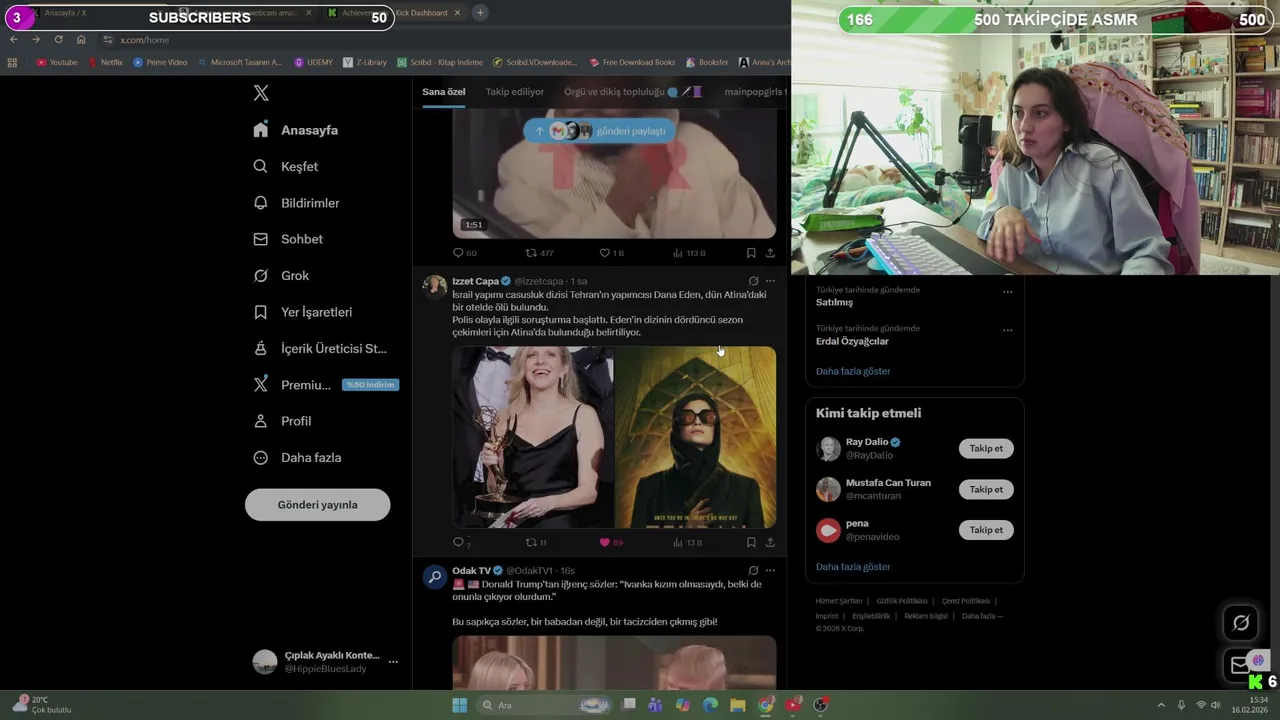
Task: Switch to Takip ediliyor tab
Action: 515,92
